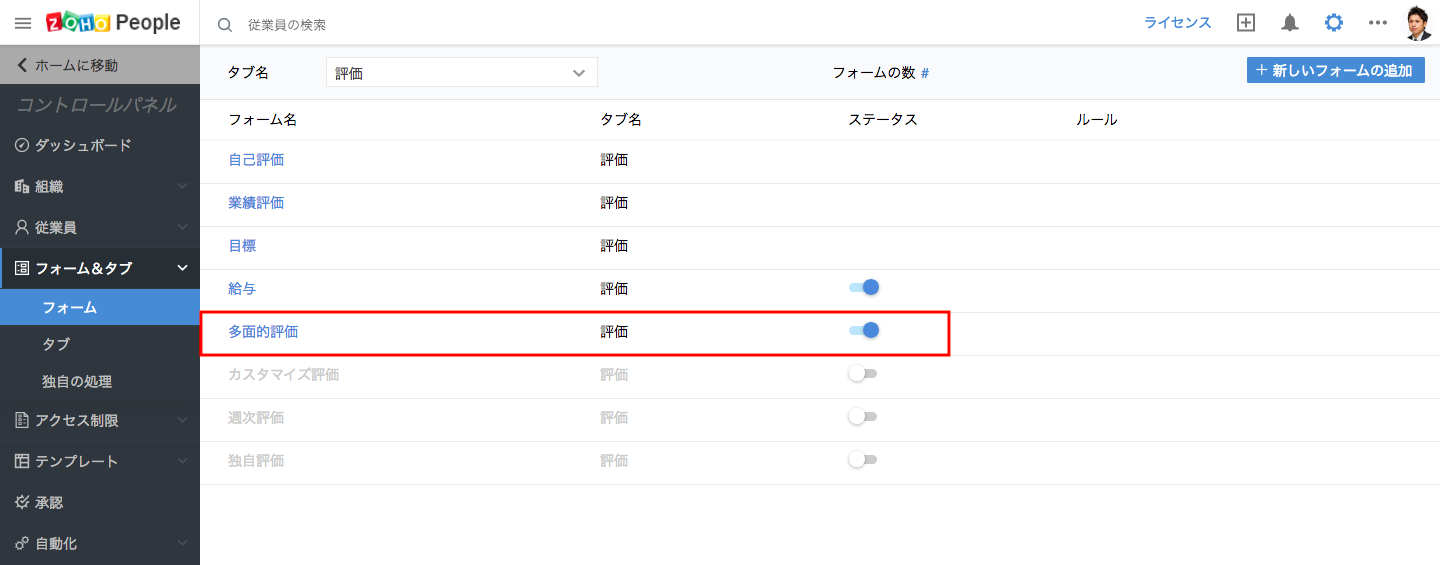Click フォームの数 label

coord(874,73)
